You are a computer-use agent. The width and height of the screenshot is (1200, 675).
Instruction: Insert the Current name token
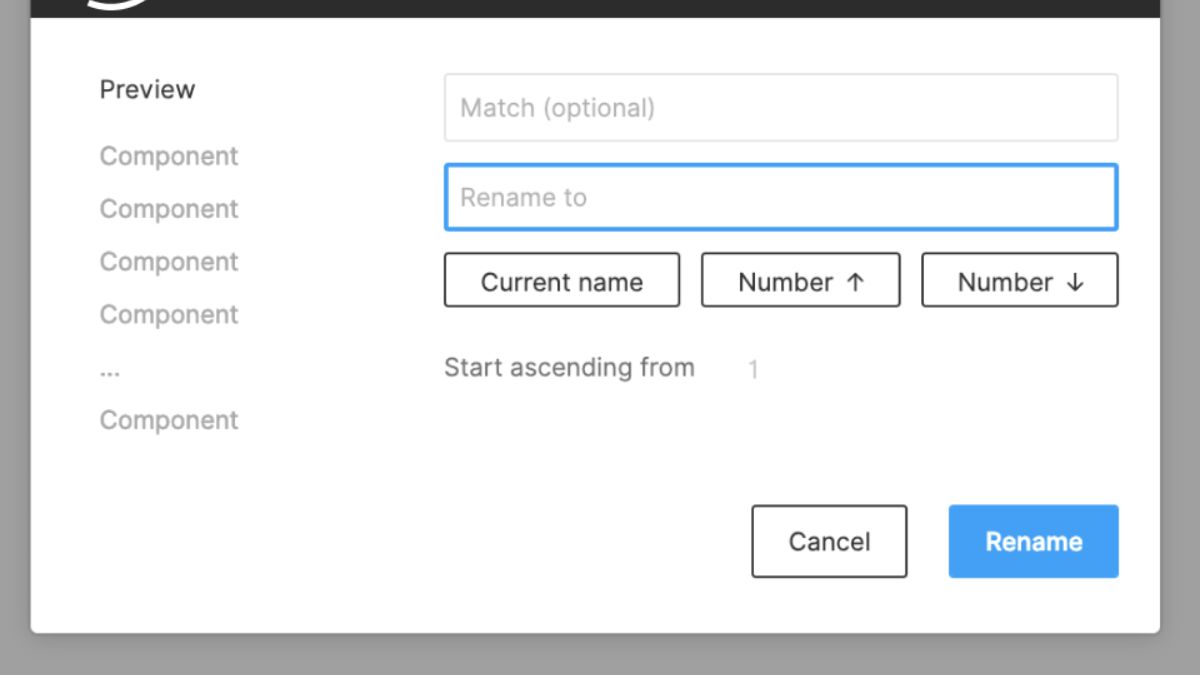click(562, 280)
